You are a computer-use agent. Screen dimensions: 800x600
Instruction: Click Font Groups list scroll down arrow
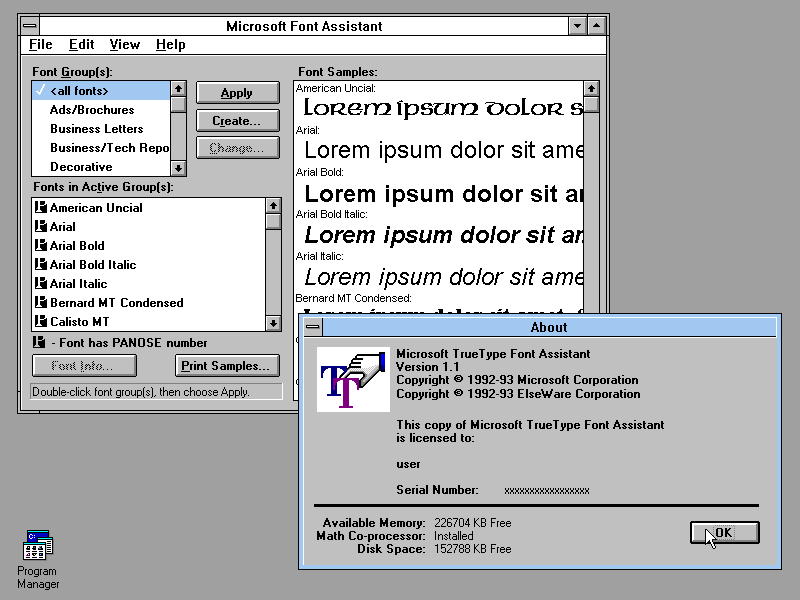coord(178,168)
